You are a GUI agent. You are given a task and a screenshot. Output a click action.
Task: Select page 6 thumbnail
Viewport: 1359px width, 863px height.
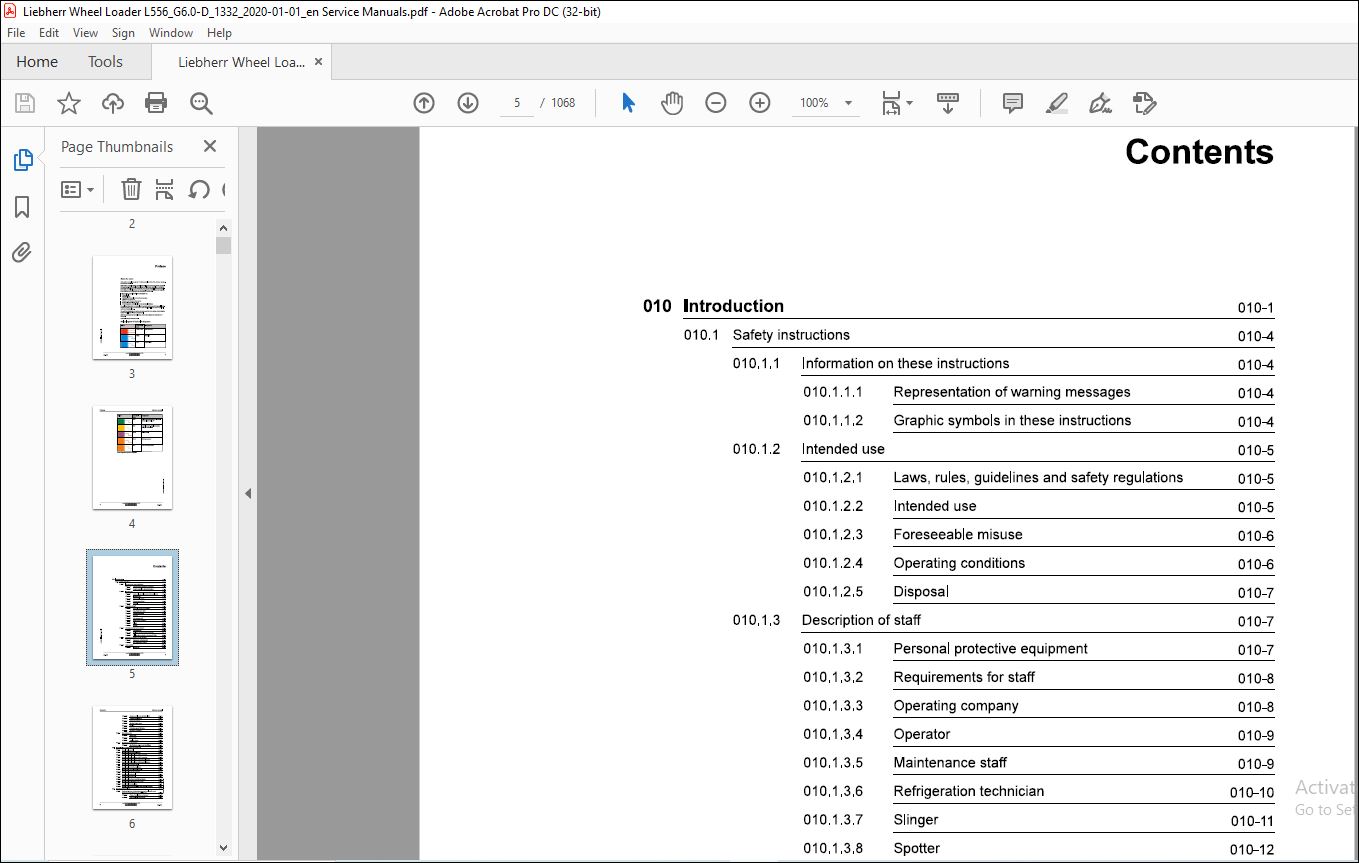coord(132,758)
